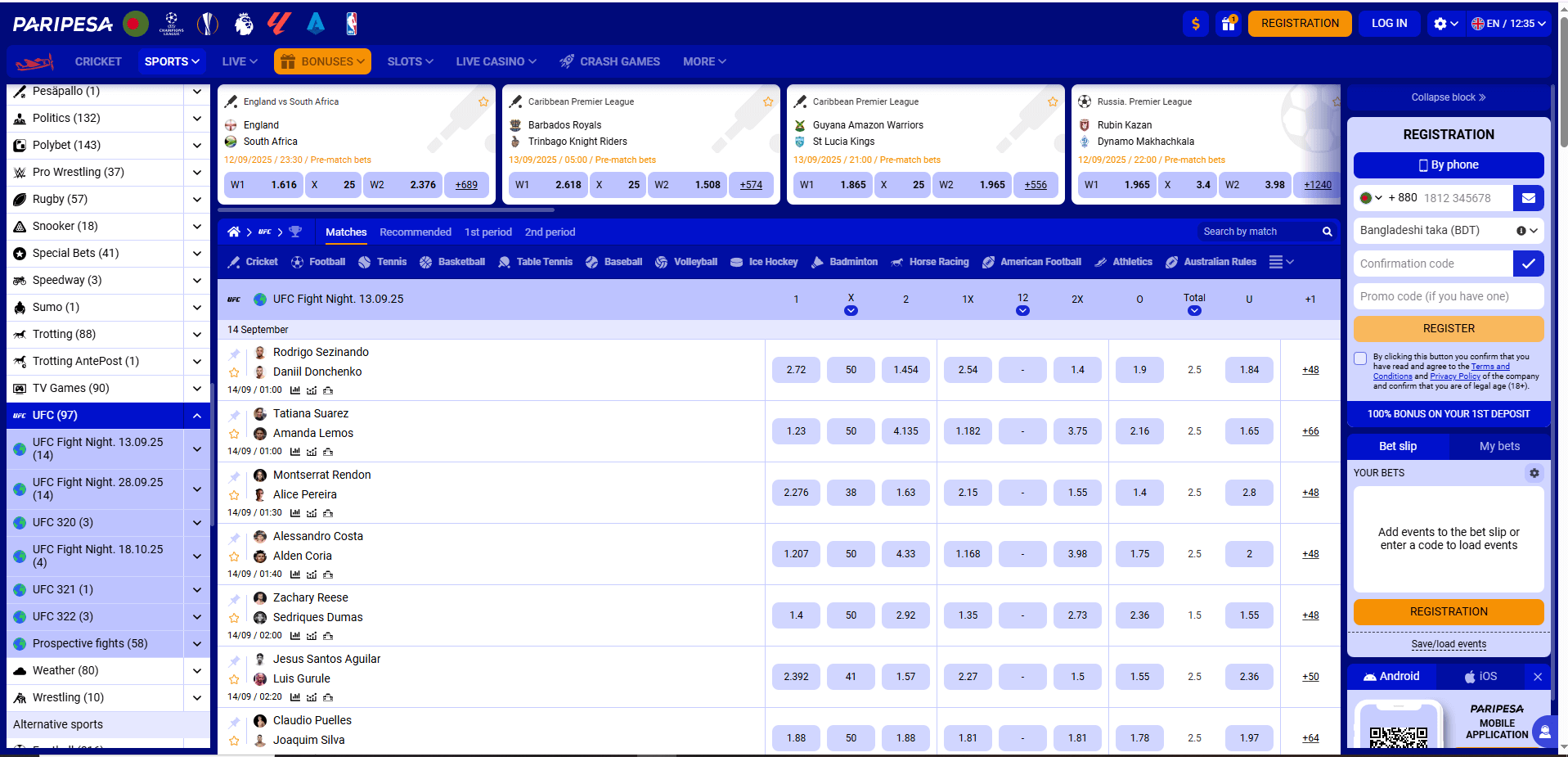Favorite the England vs South Africa match
1568x757 pixels.
tap(483, 102)
